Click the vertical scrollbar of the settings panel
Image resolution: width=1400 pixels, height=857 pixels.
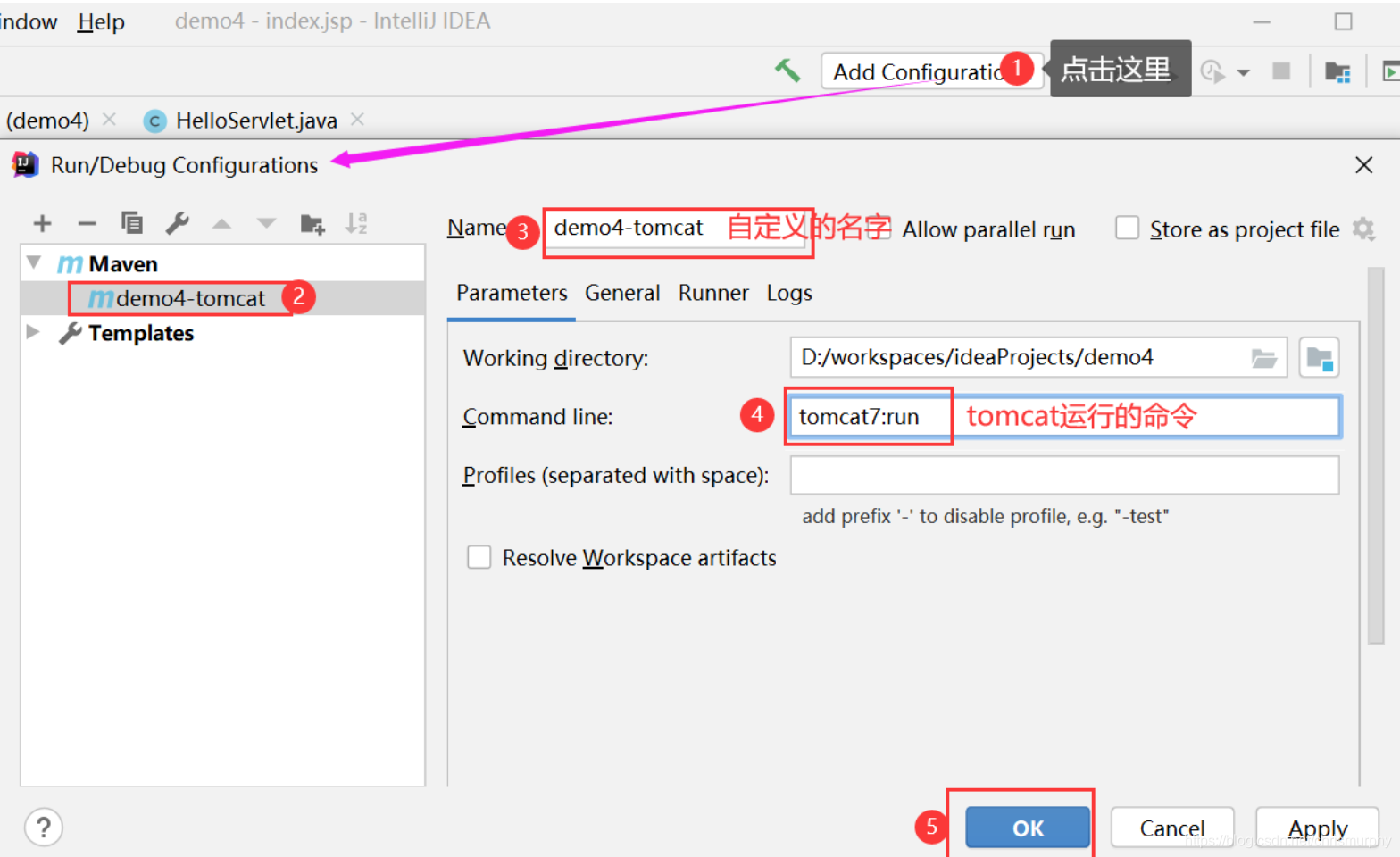[x=1376, y=455]
